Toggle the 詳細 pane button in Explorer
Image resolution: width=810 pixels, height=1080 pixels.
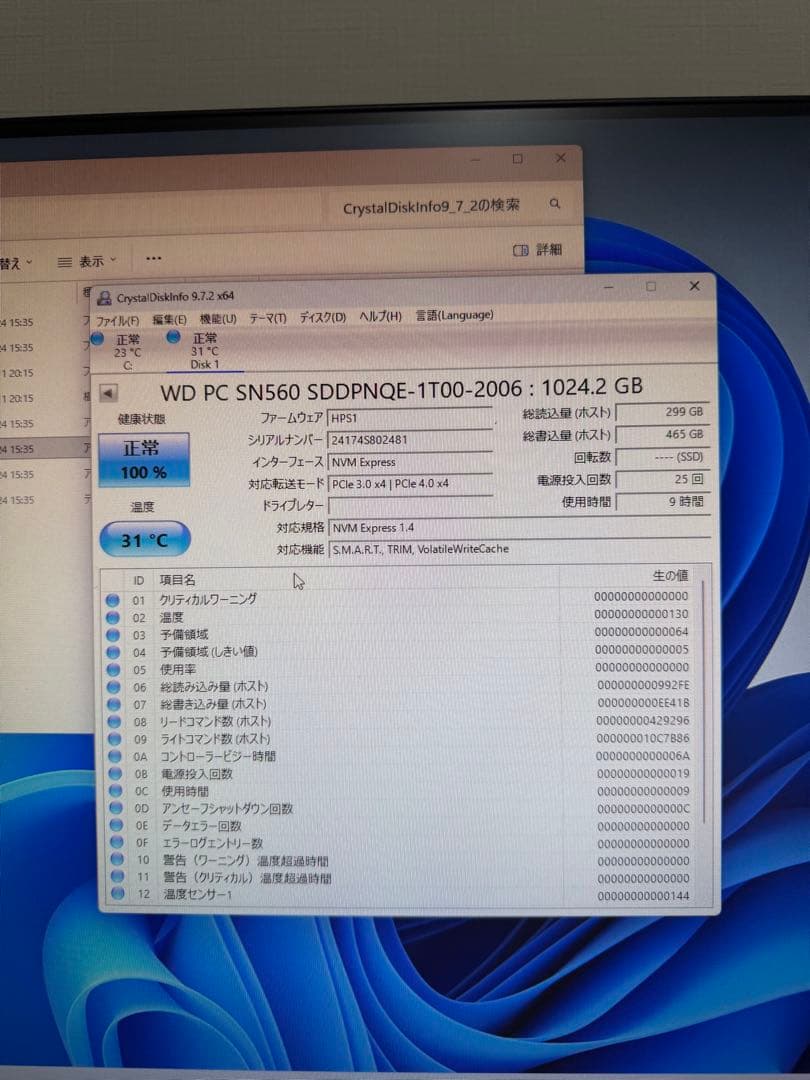[538, 249]
